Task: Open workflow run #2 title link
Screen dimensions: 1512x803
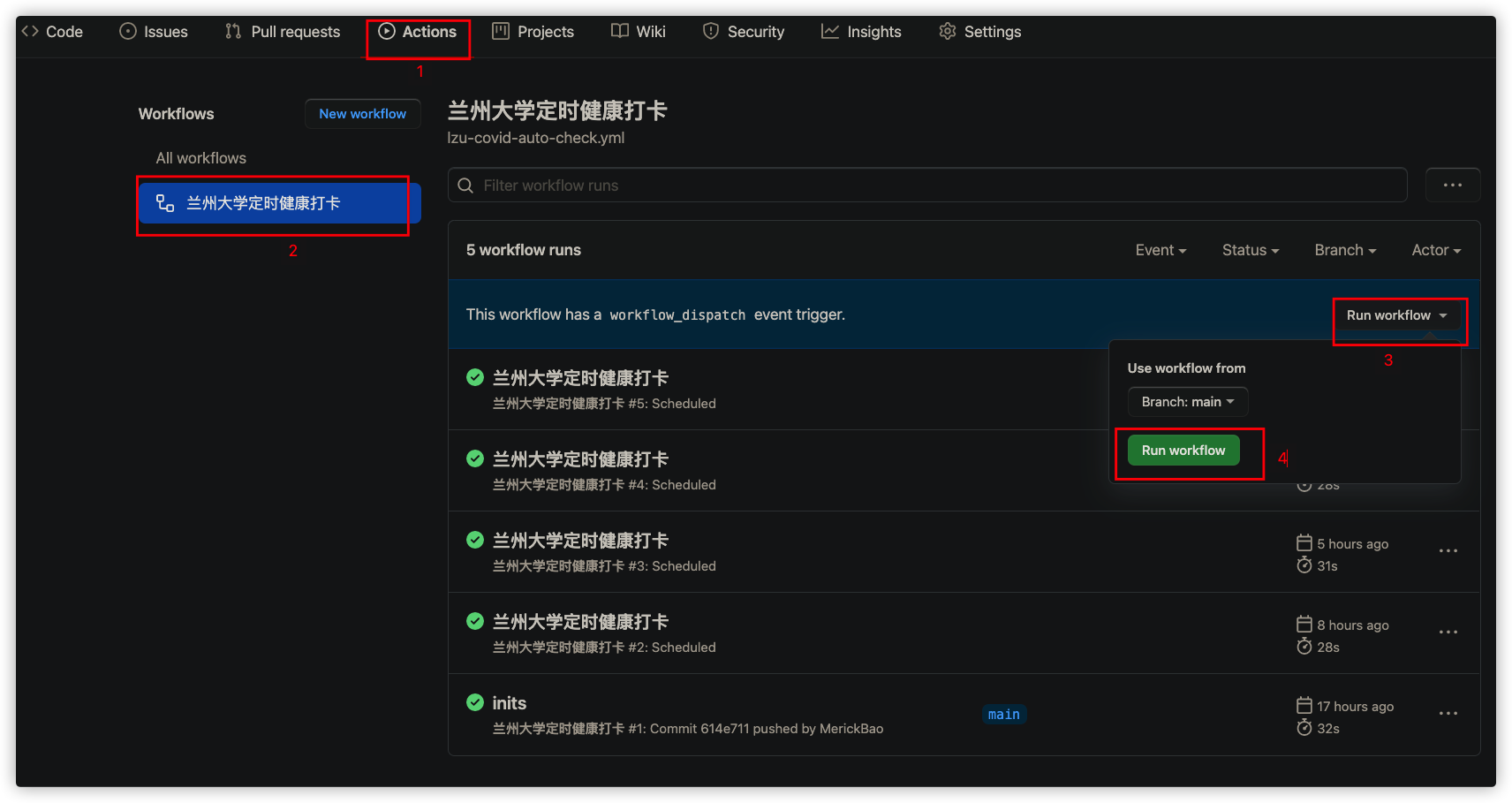Action: pos(580,622)
